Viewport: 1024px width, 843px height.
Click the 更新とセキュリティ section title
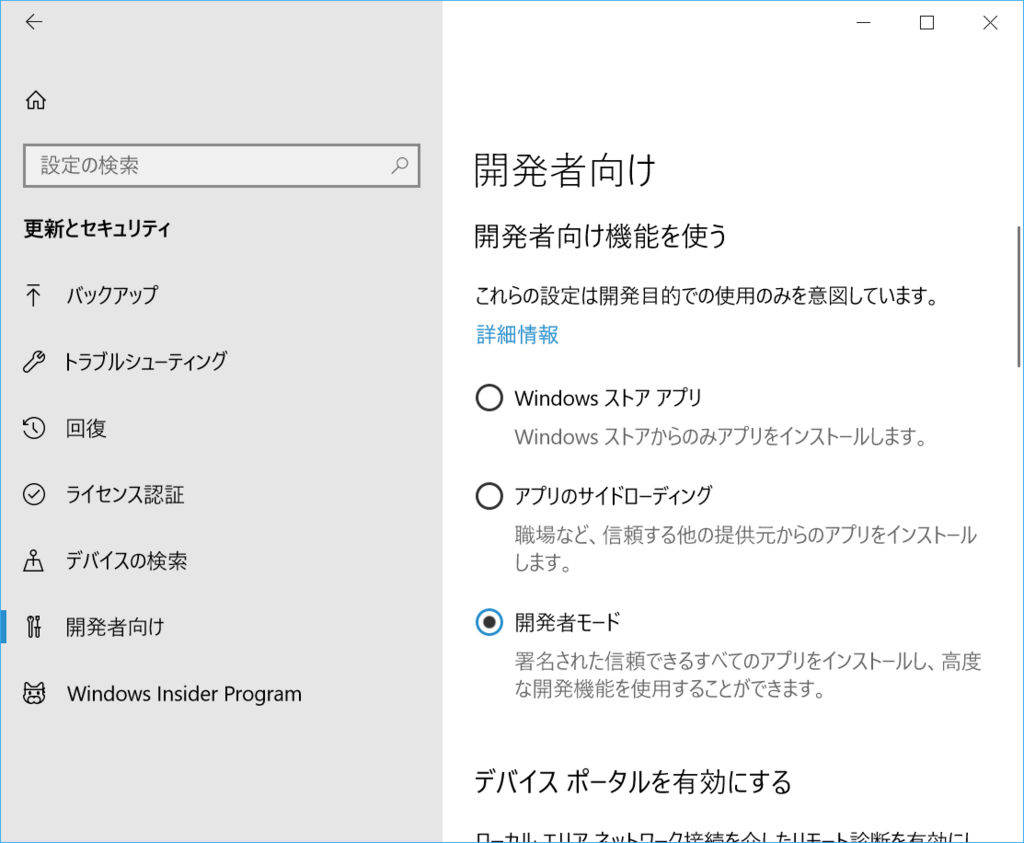click(x=97, y=229)
